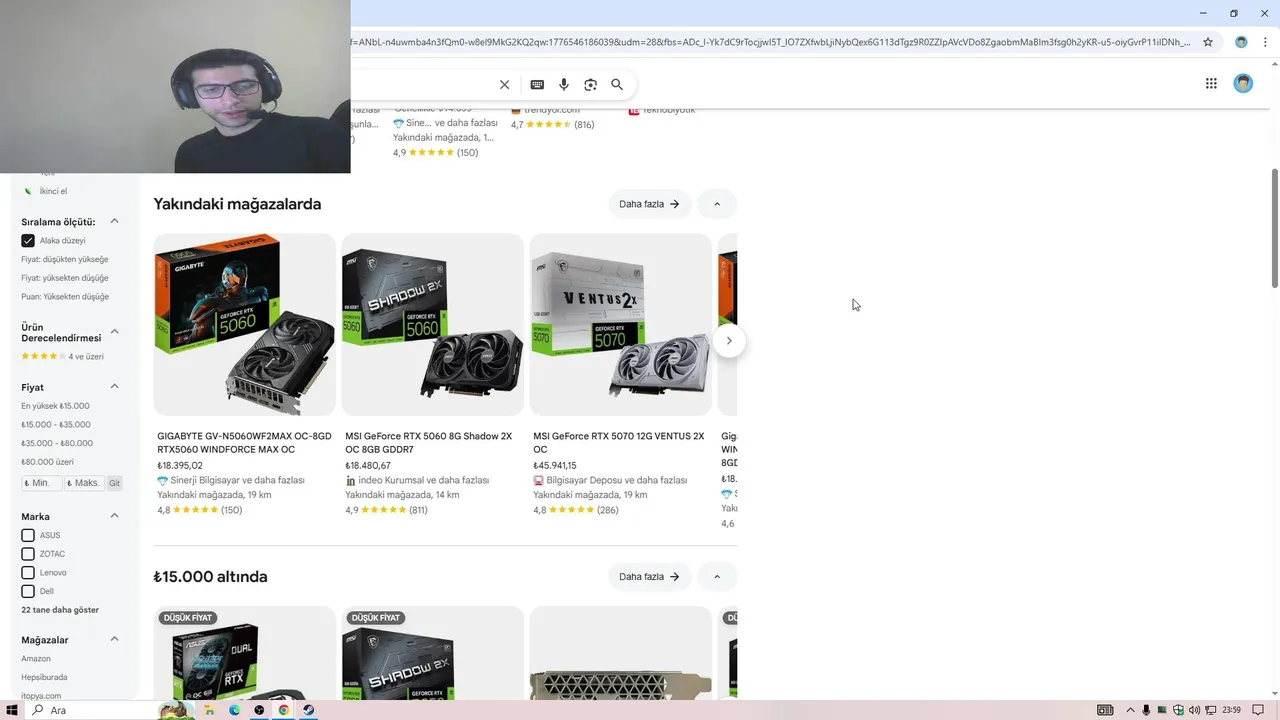Viewport: 1280px width, 720px height.
Task: Search by image with Google Lens
Action: click(x=590, y=85)
